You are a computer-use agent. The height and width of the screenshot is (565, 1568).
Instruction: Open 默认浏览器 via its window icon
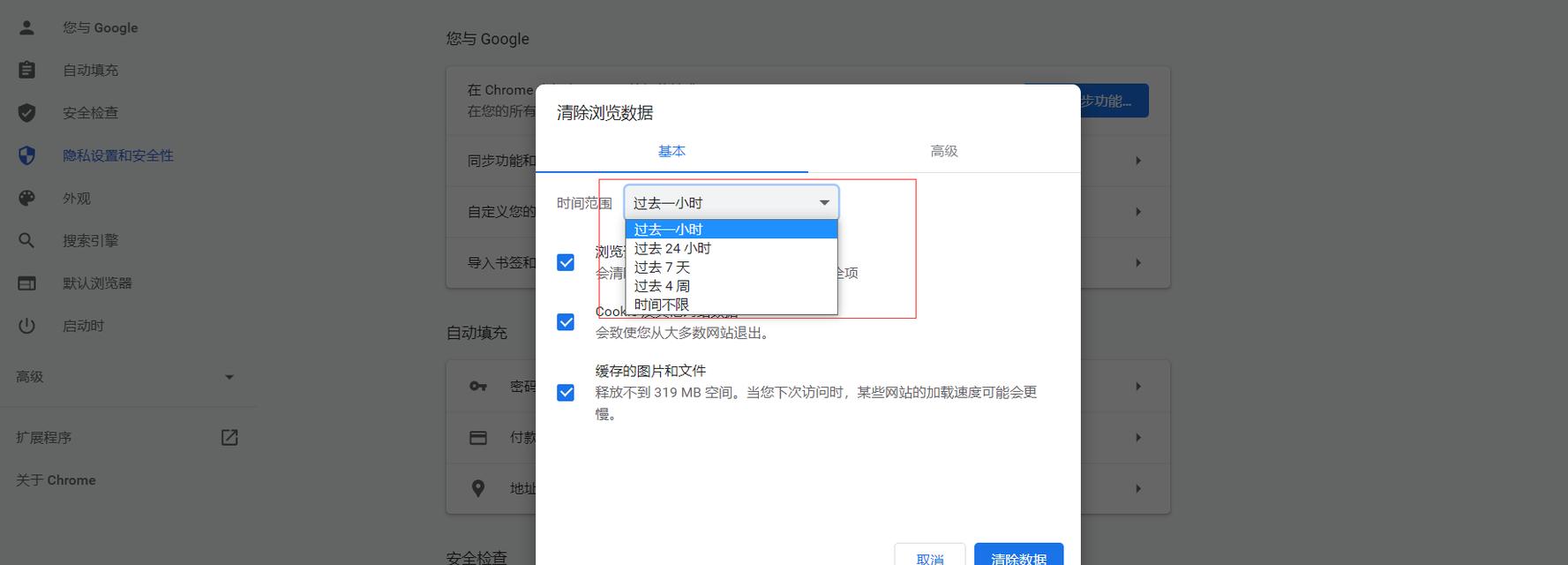click(x=26, y=283)
